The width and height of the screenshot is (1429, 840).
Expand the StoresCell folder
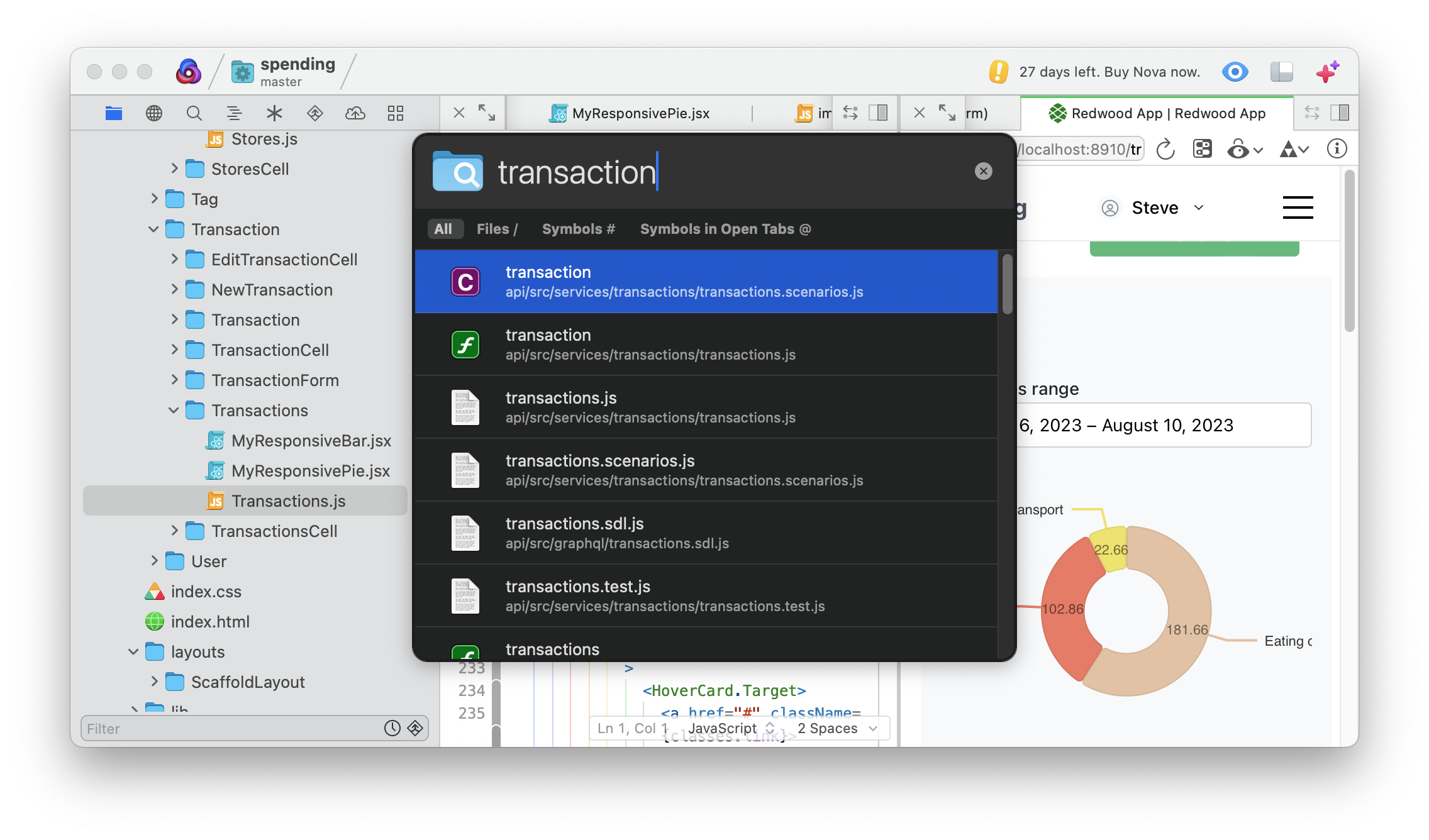(x=174, y=169)
